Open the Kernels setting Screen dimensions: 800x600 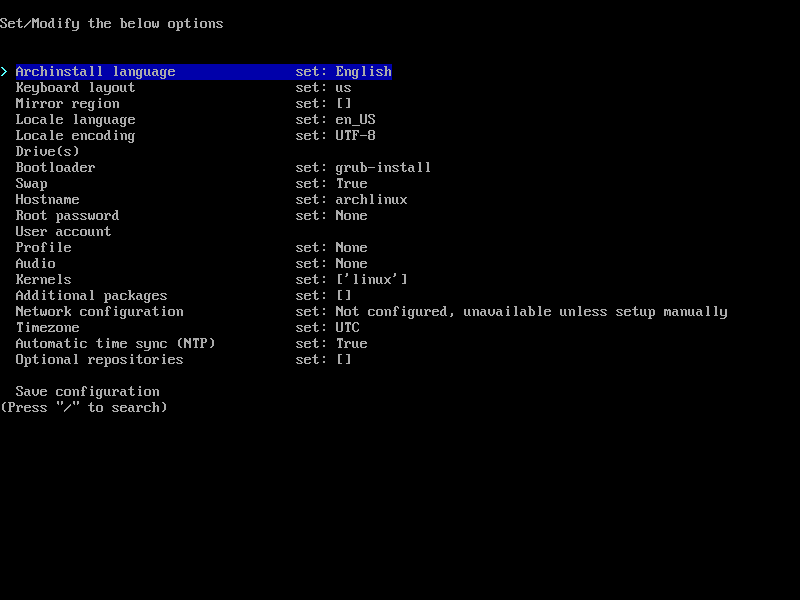click(x=43, y=280)
